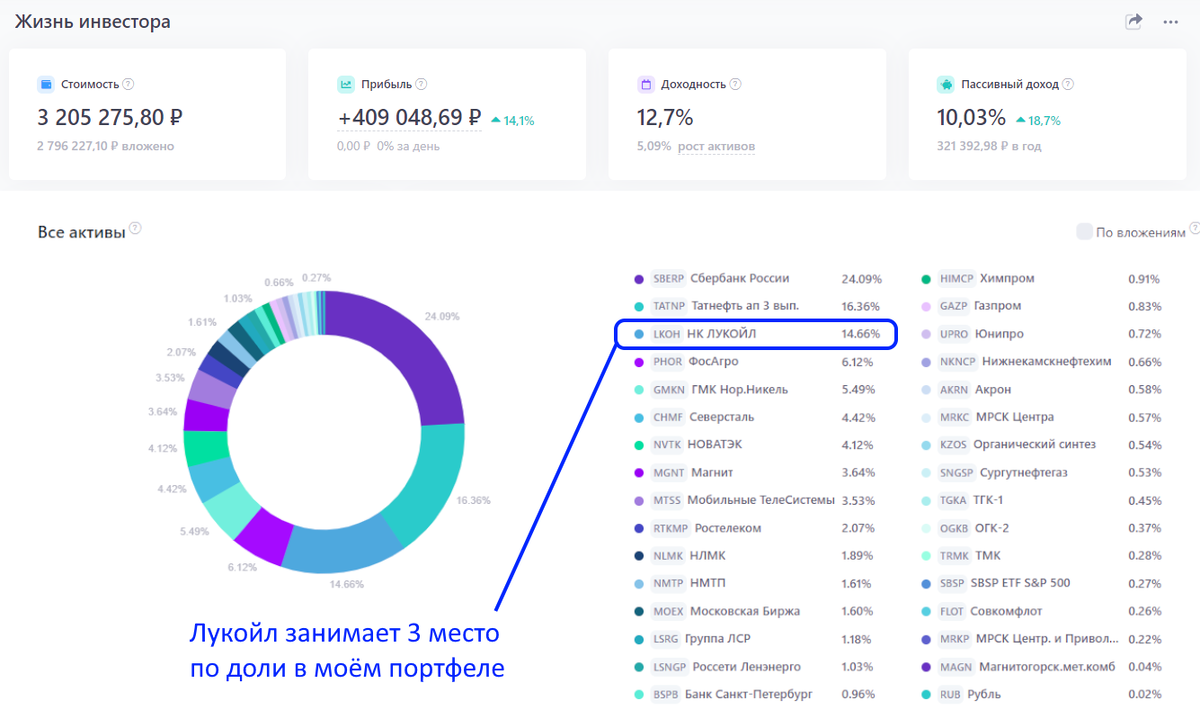The image size is (1200, 710).
Task: Click the help icon next to Прибыль
Action: (x=421, y=84)
